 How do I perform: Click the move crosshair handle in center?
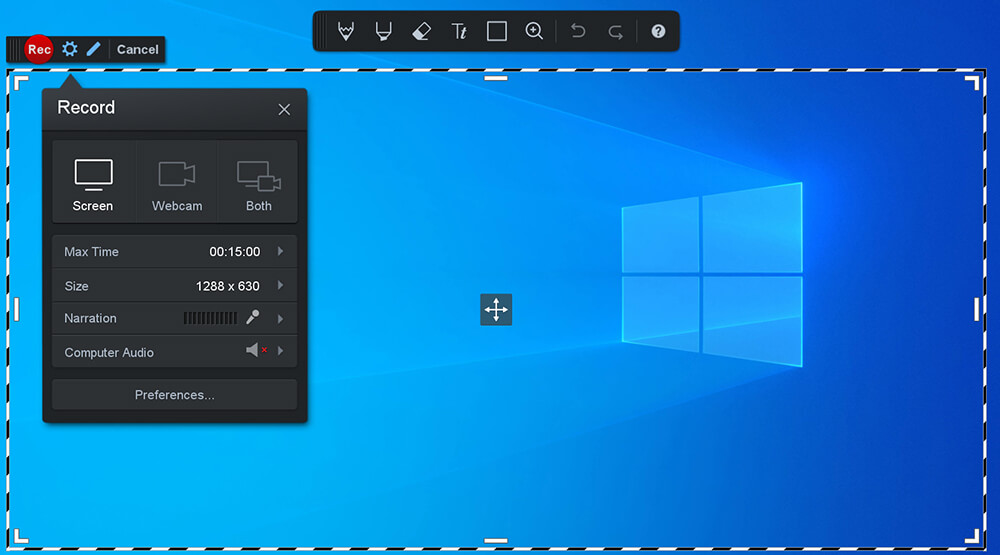496,310
